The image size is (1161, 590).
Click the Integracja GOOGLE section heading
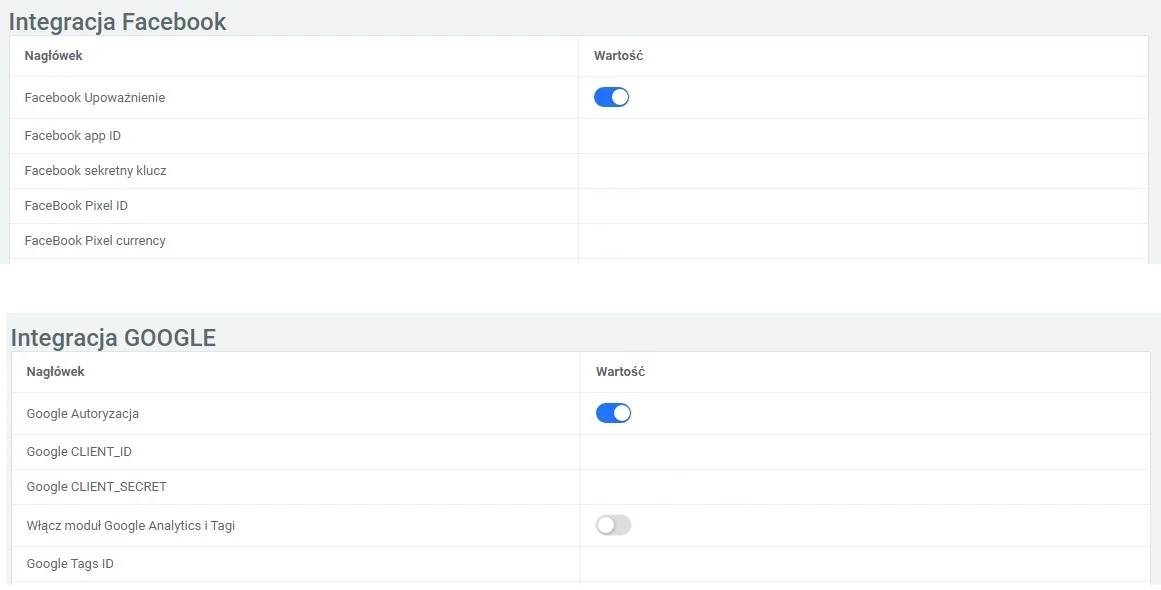coord(113,338)
